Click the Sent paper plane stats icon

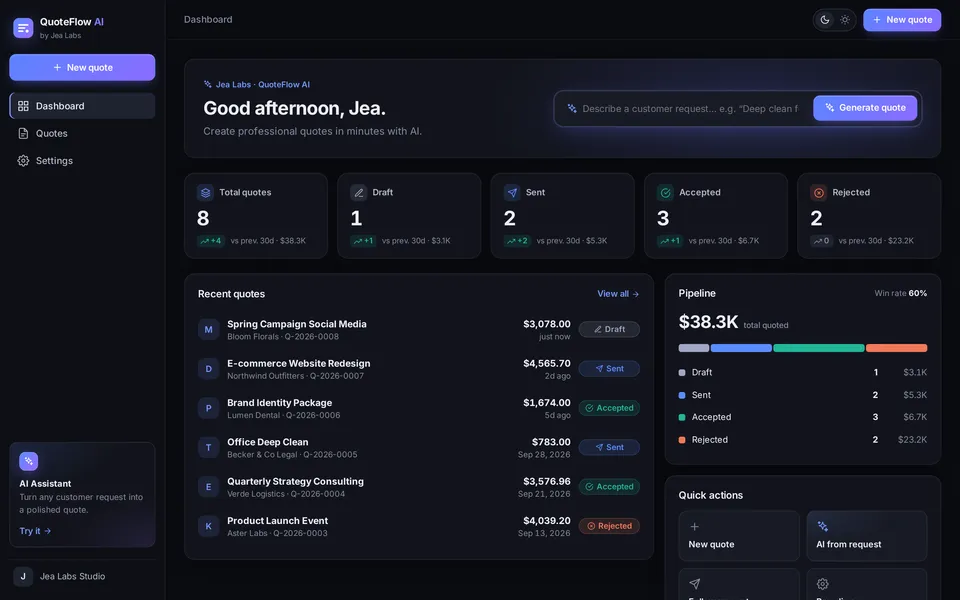coord(512,192)
